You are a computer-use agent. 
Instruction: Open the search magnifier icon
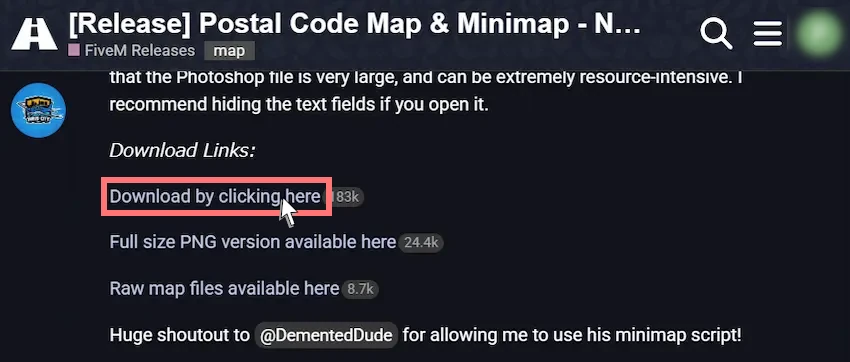716,34
